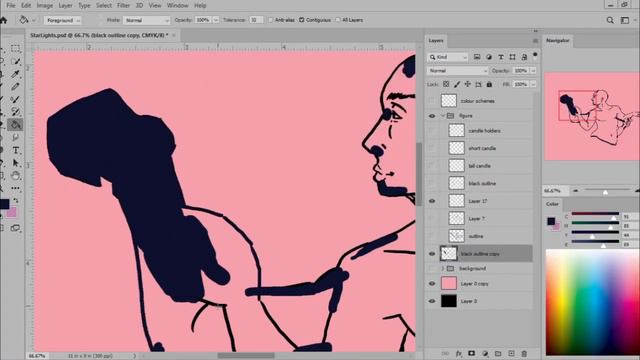
Task: Select the Eyedropper tool
Action: coord(16,74)
